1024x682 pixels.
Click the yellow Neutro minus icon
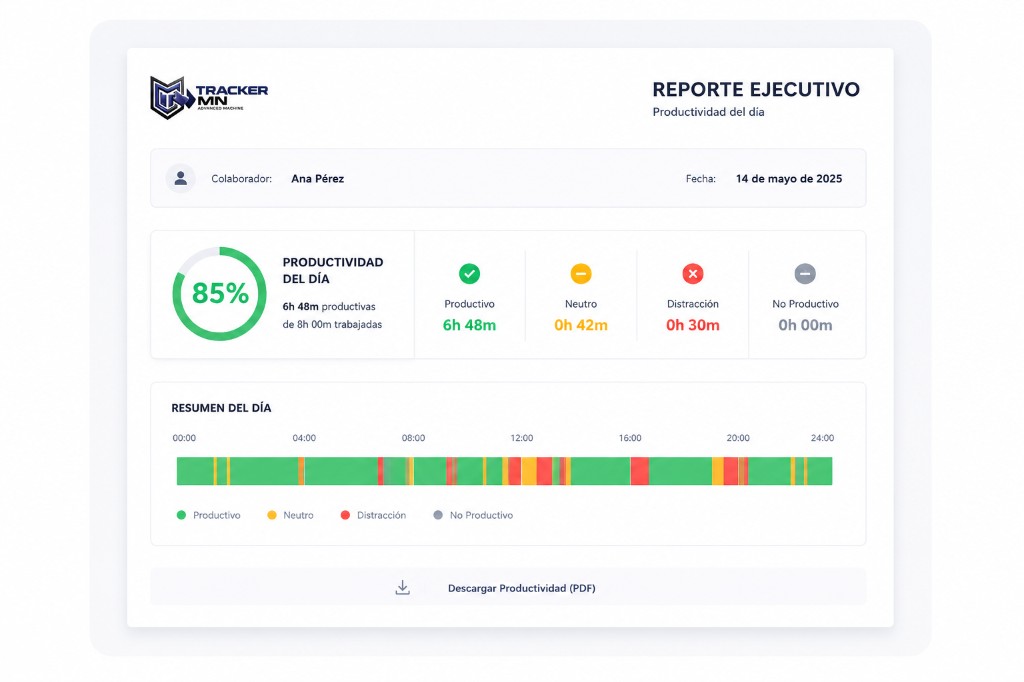coord(581,274)
